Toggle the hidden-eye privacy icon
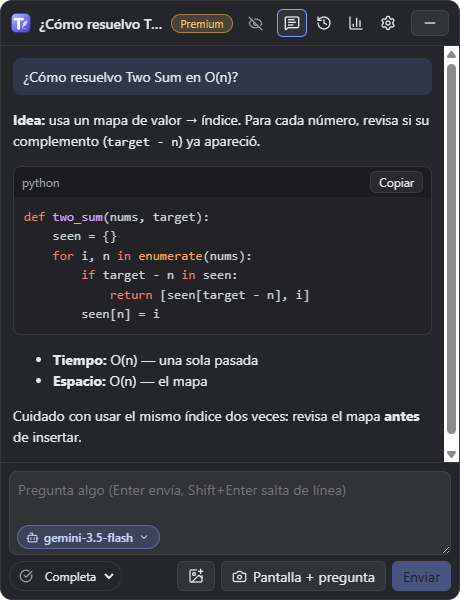 pyautogui.click(x=255, y=23)
